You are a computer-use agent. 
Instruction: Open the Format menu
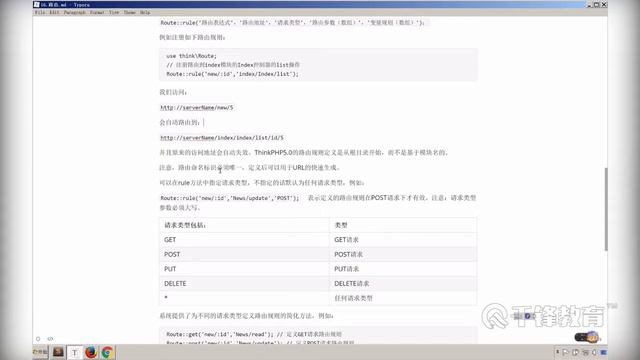click(x=97, y=13)
